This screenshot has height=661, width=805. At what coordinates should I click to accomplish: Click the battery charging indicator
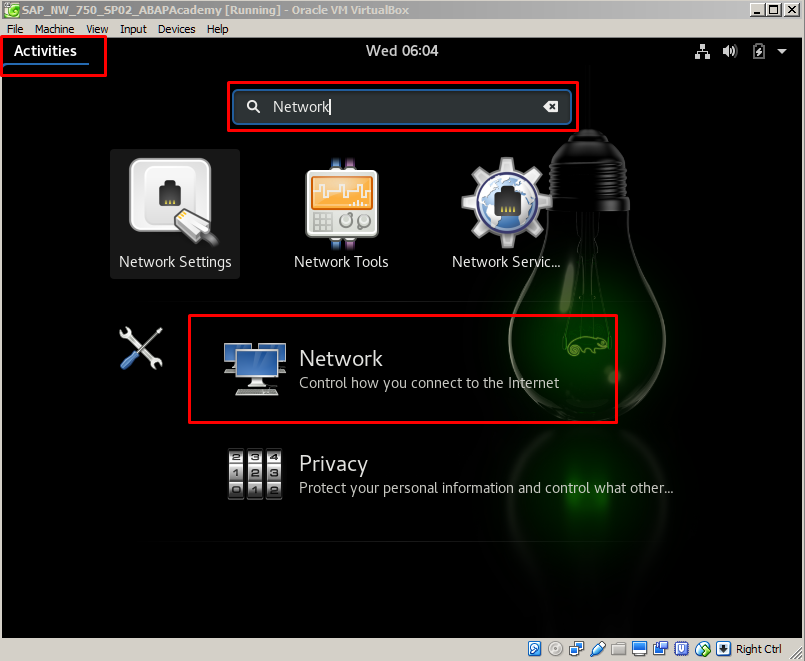[759, 51]
